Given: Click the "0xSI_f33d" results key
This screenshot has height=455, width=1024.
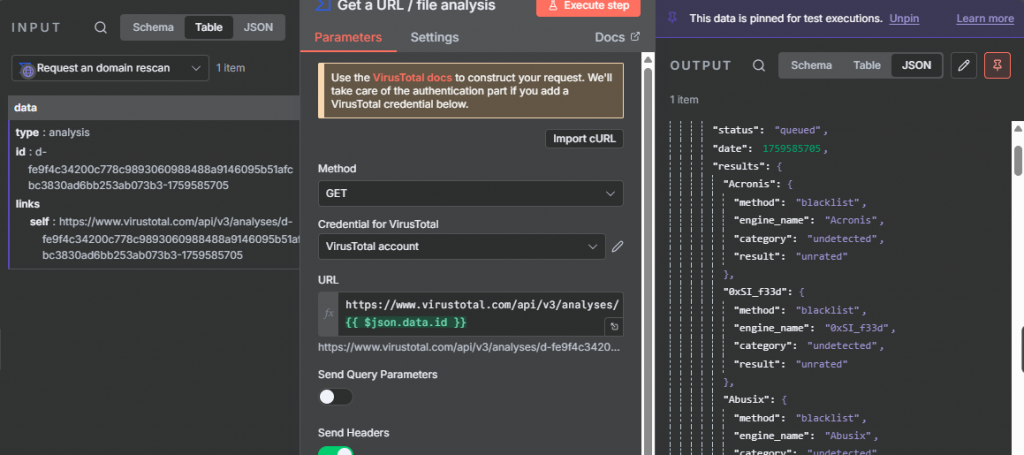Looking at the screenshot, I should point(756,292).
